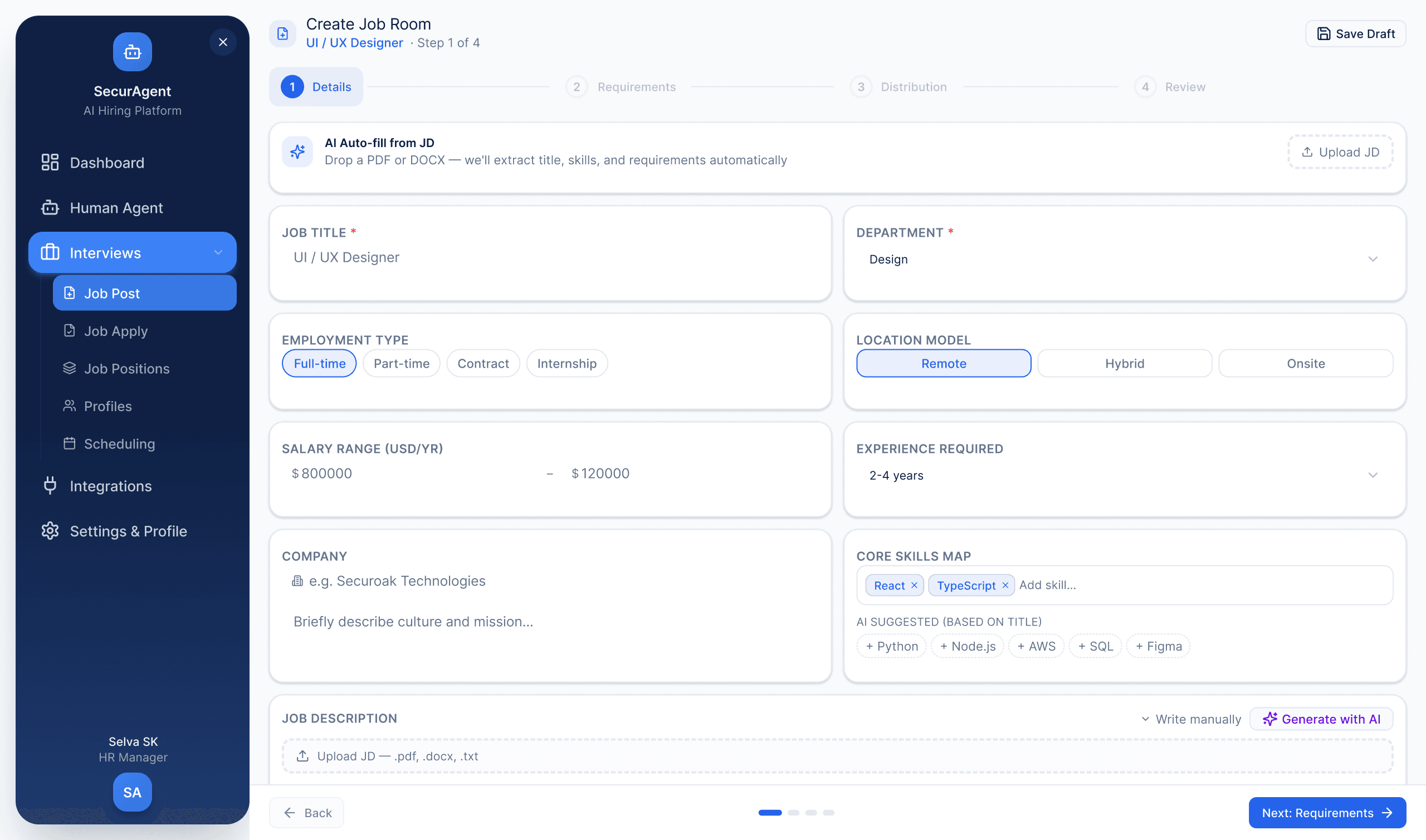Click the SA user avatar
1426x840 pixels.
pyautogui.click(x=133, y=793)
